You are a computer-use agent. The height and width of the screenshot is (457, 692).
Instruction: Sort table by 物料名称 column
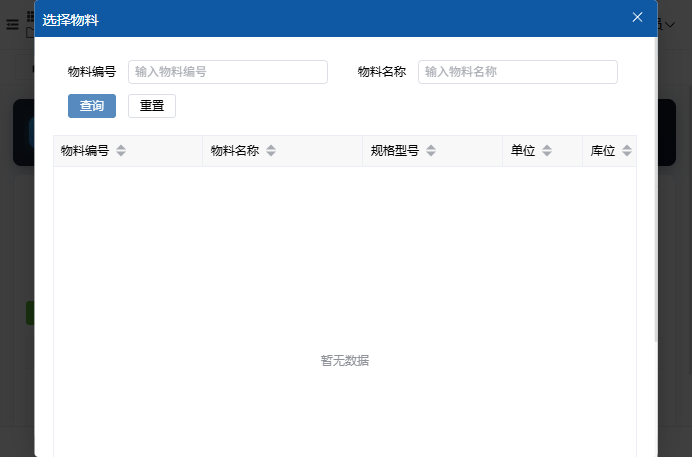(271, 150)
